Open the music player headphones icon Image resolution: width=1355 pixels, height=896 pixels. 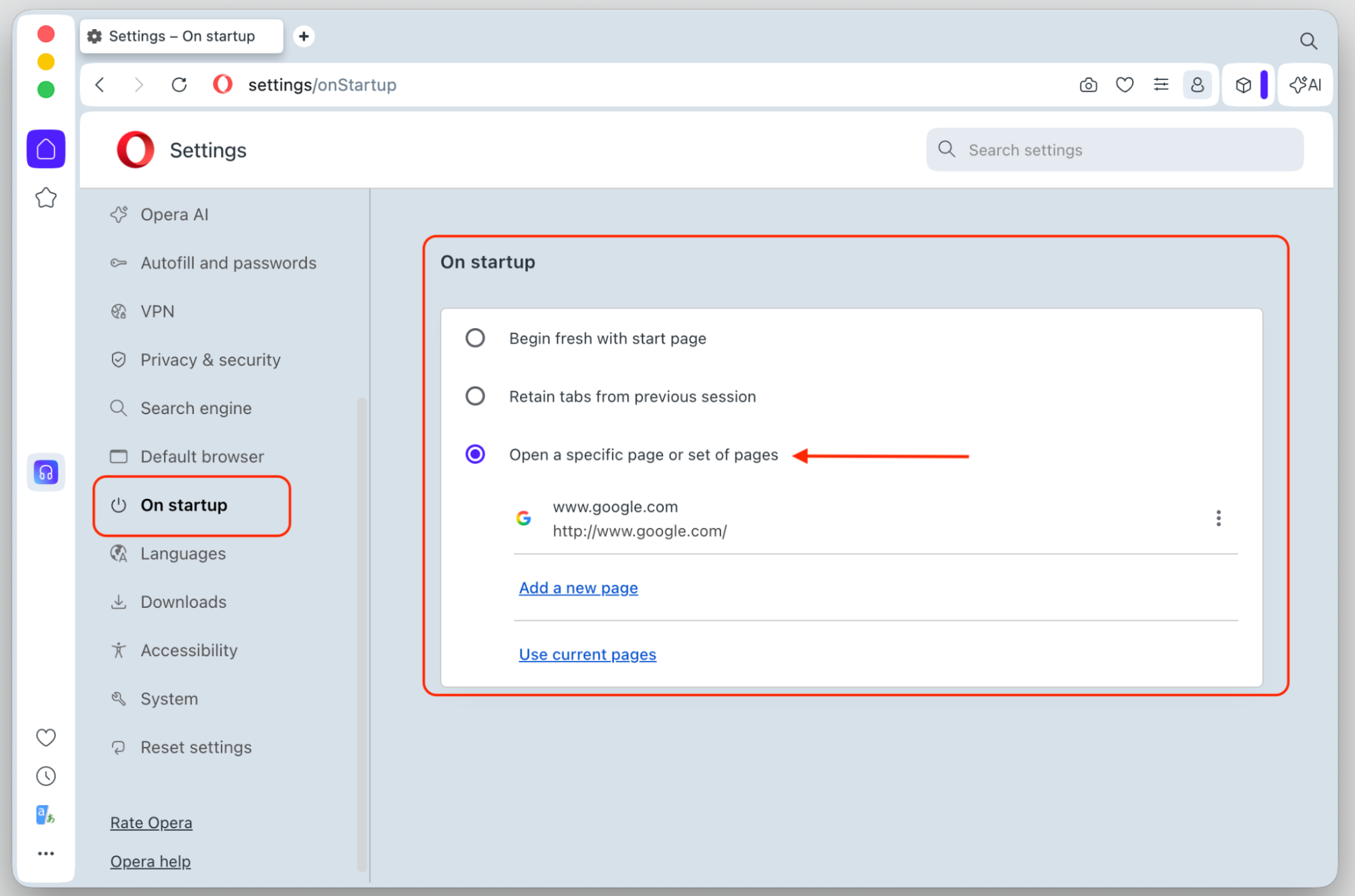[x=46, y=472]
